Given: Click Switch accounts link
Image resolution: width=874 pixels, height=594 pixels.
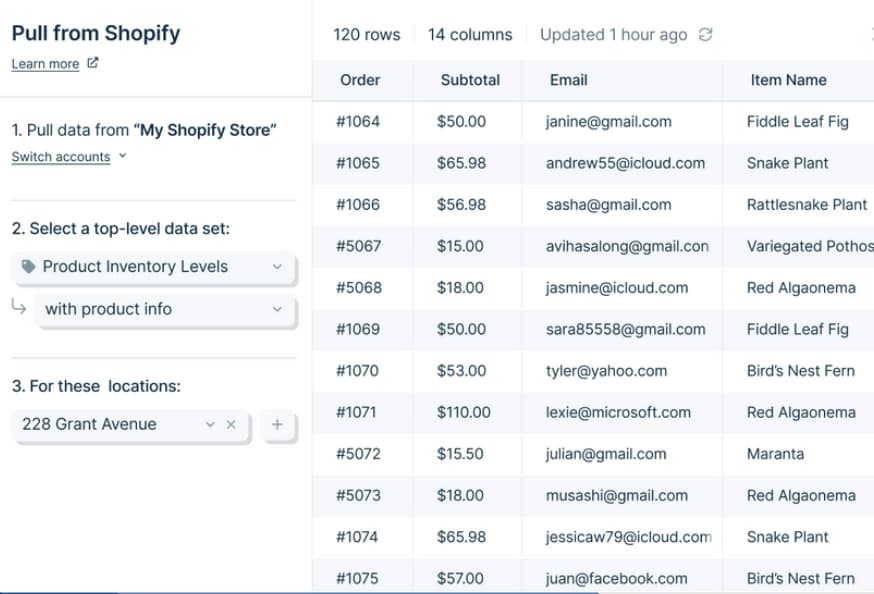Looking at the screenshot, I should point(61,157).
